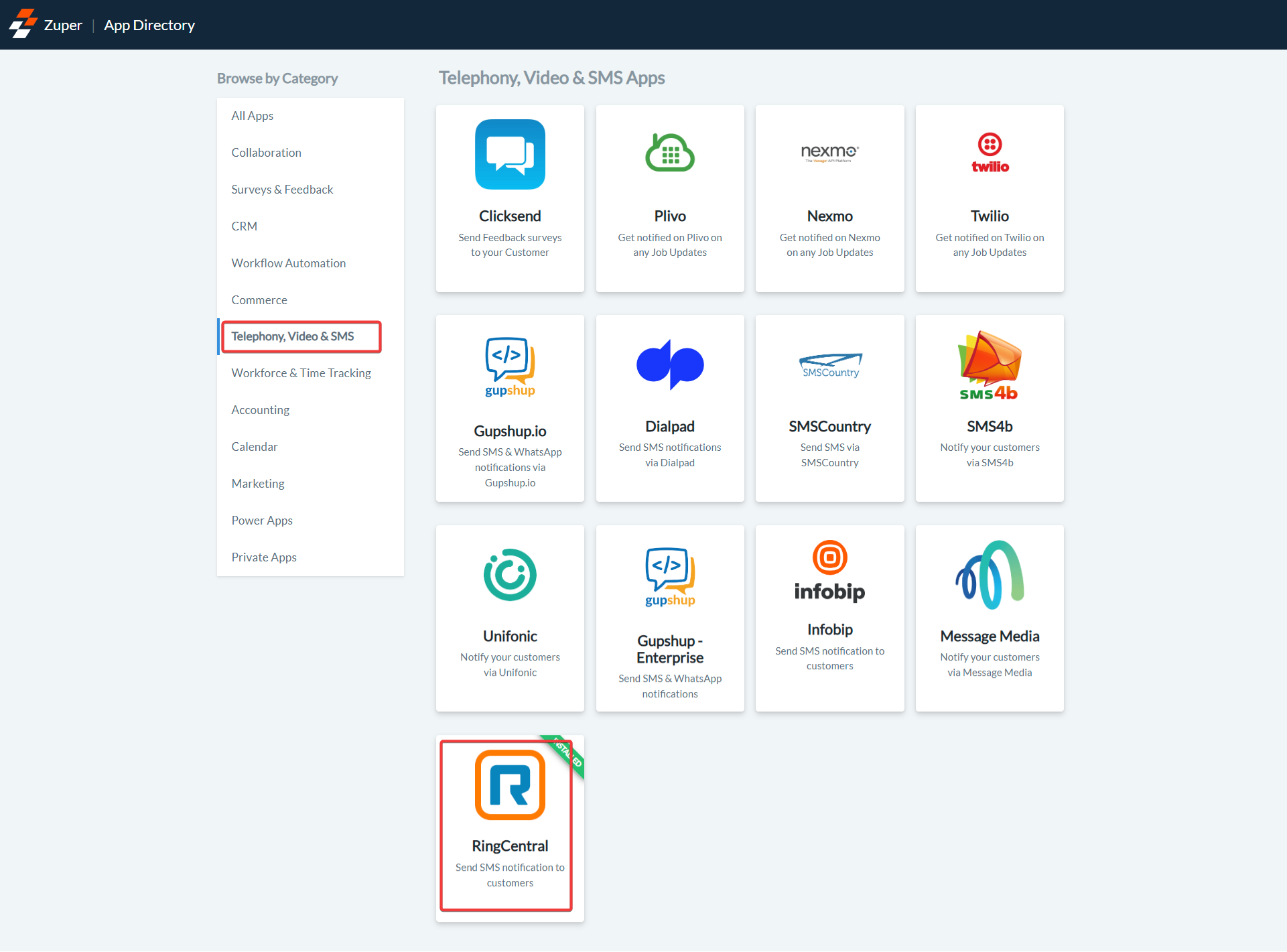Select the Unifonic green circle icon
Image resolution: width=1287 pixels, height=952 pixels.
pos(510,574)
